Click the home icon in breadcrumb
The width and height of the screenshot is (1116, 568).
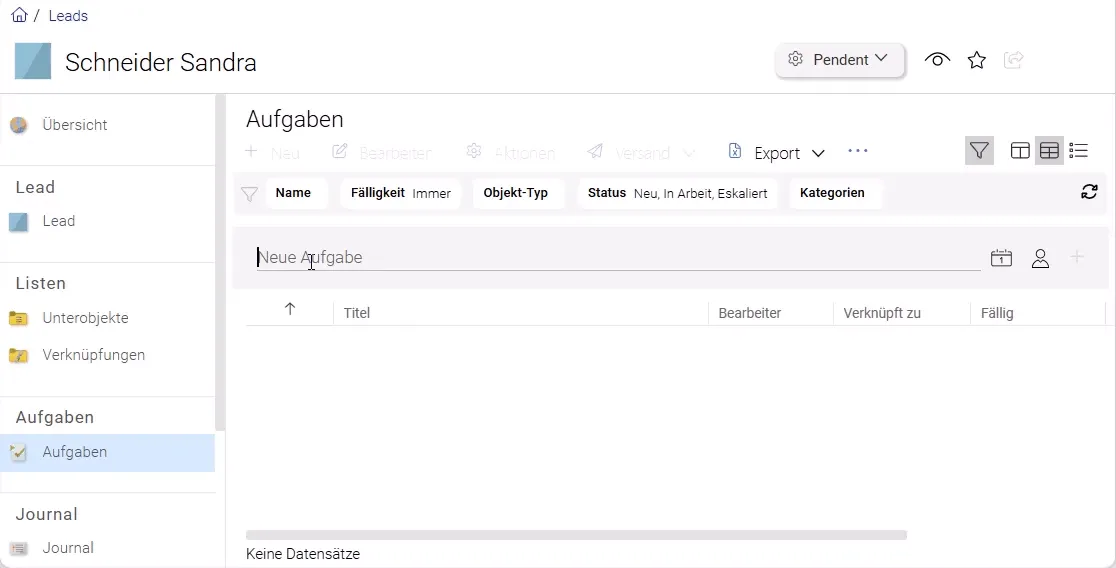[x=19, y=15]
